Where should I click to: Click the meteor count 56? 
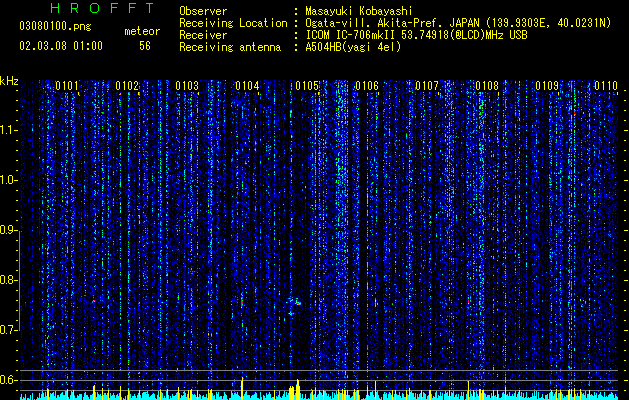(x=145, y=46)
